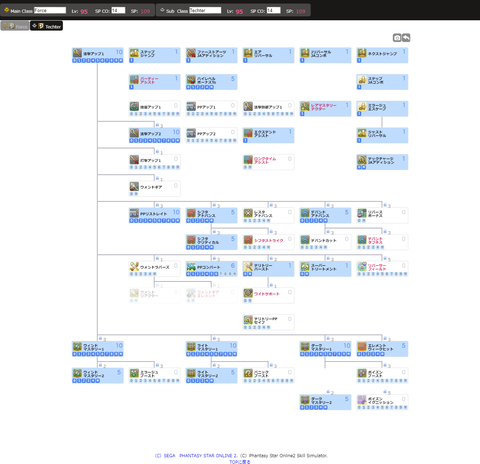
Task: Select the ライトマスタリー2 skill icon
Action: click(x=191, y=373)
